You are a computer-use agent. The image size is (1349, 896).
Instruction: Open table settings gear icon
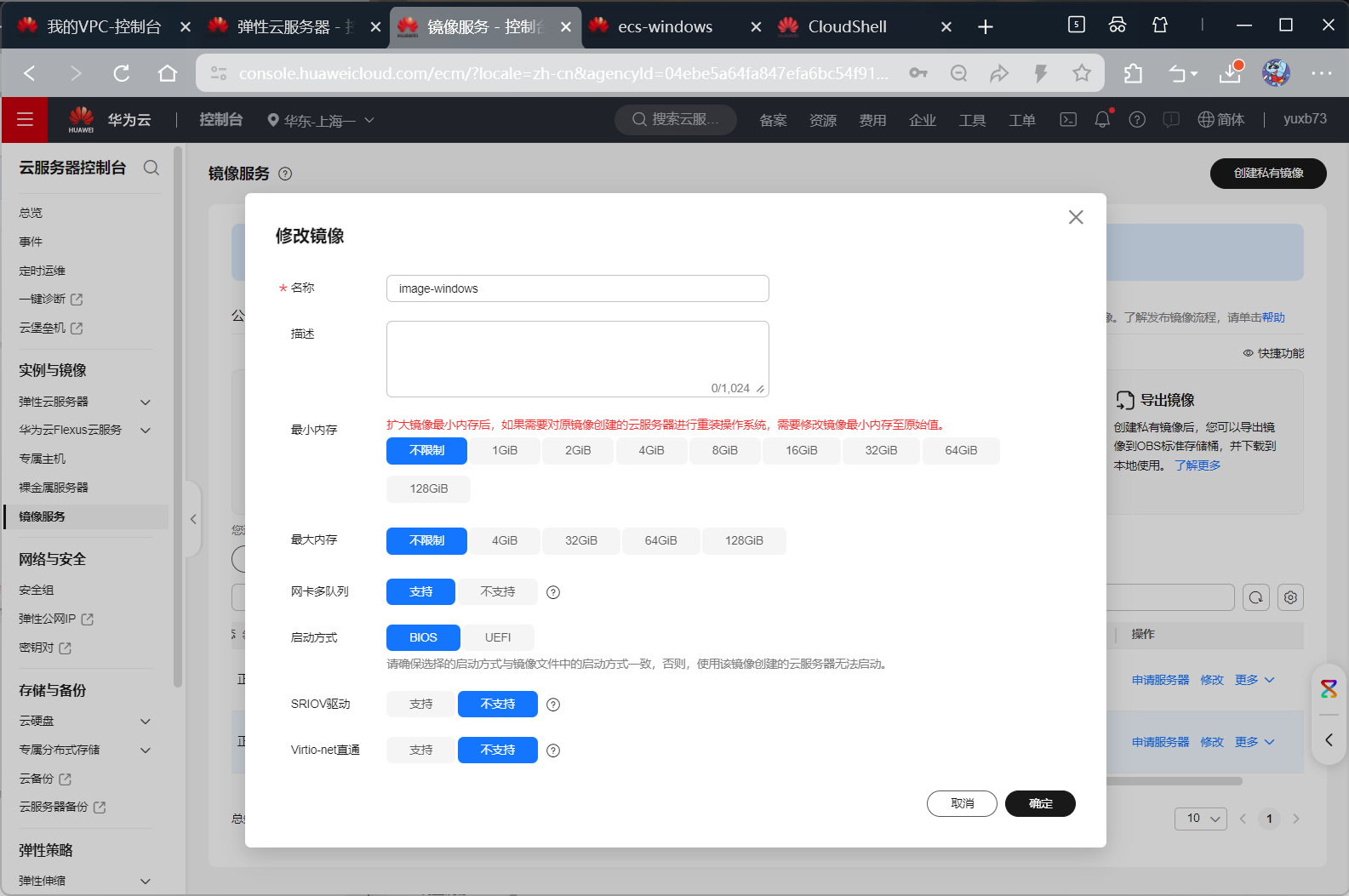[x=1290, y=597]
